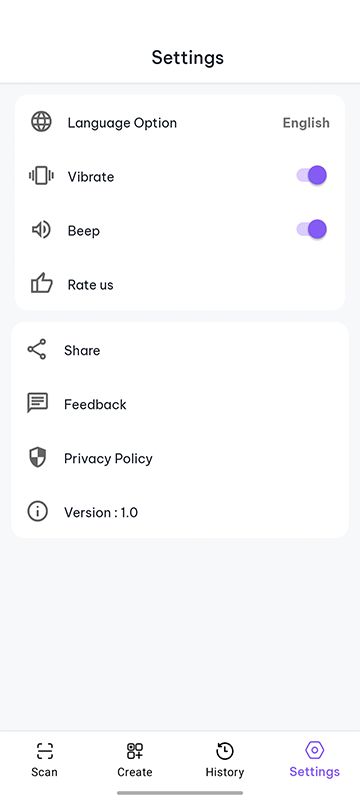Switch to the Scan tab
This screenshot has height=800, width=360.
pos(44,760)
